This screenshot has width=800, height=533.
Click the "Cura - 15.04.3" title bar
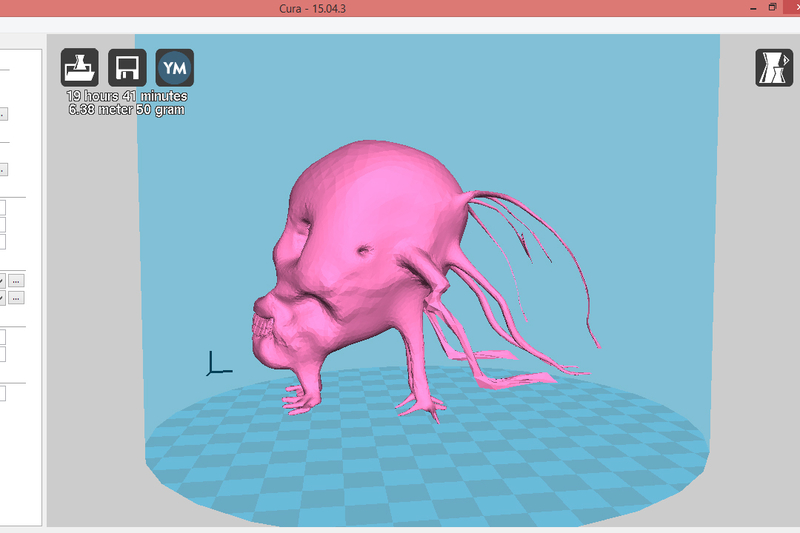(399, 8)
